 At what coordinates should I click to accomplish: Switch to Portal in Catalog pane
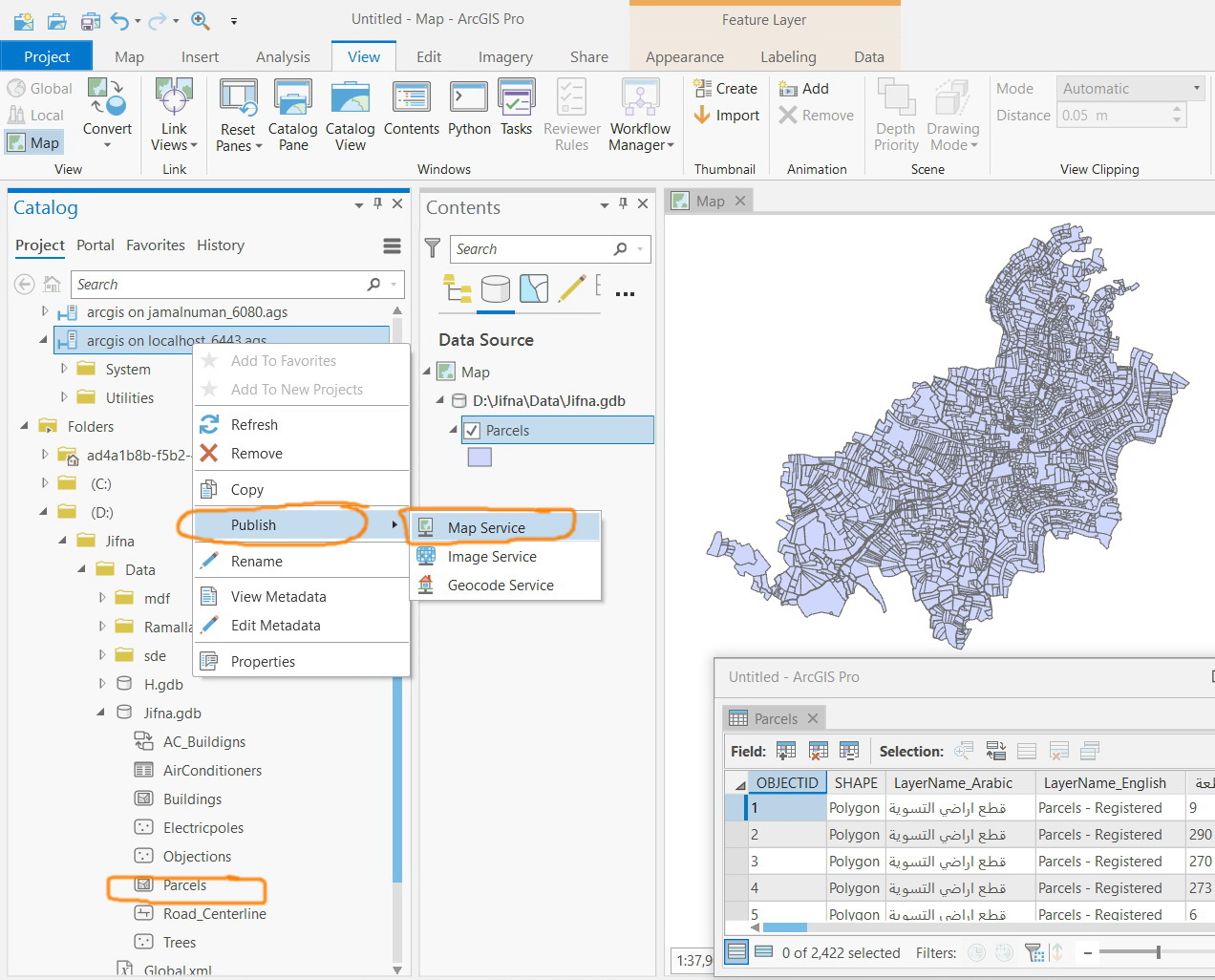click(x=96, y=245)
